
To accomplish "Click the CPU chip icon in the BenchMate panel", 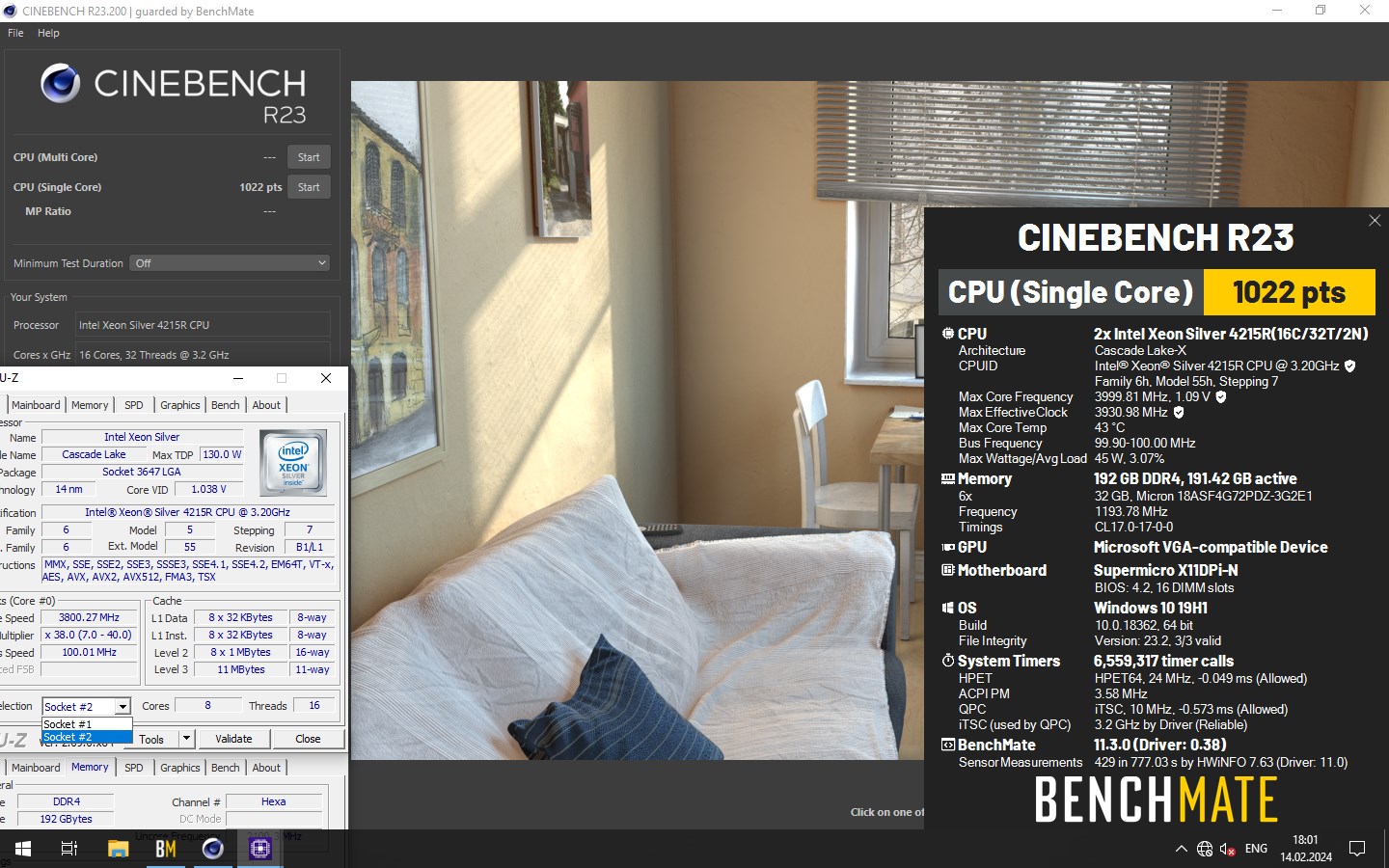I will click(x=948, y=334).
